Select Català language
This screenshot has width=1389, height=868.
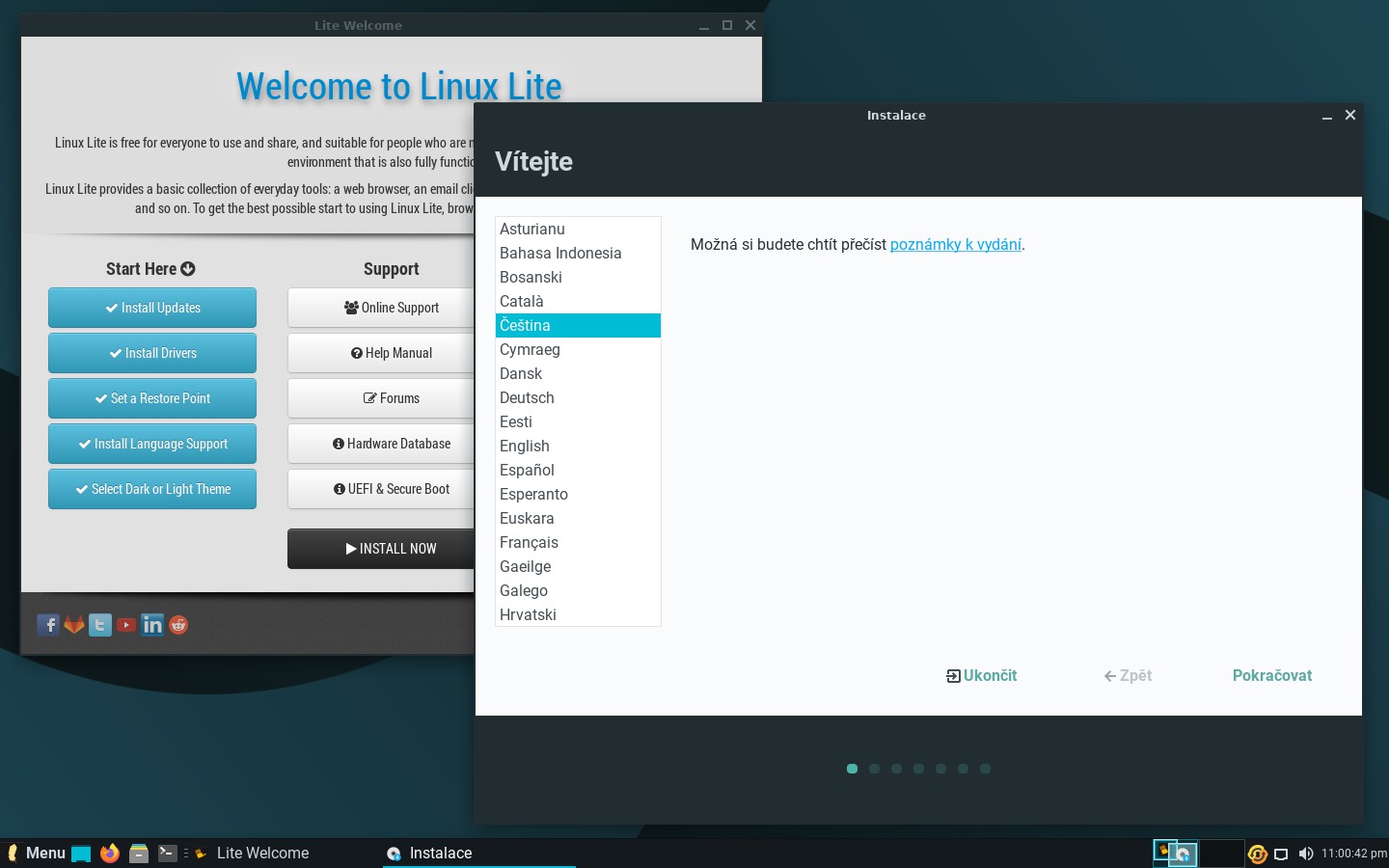click(578, 301)
